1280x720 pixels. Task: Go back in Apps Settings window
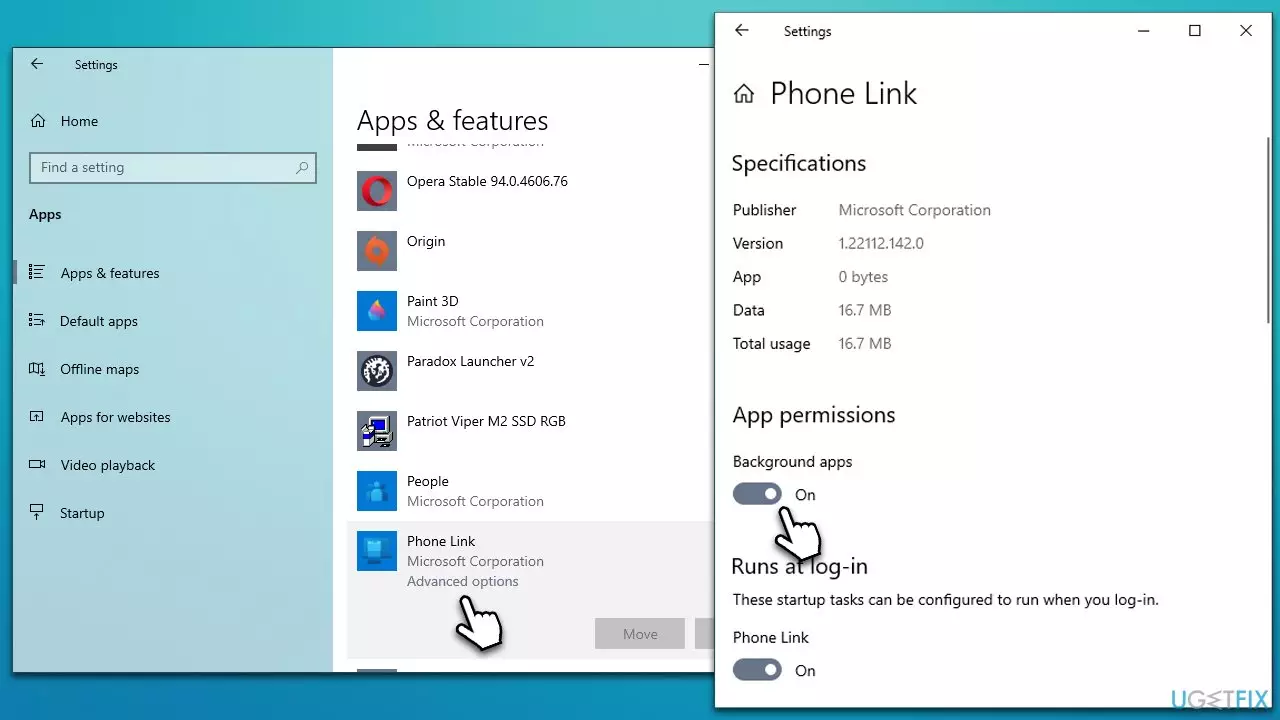point(37,64)
